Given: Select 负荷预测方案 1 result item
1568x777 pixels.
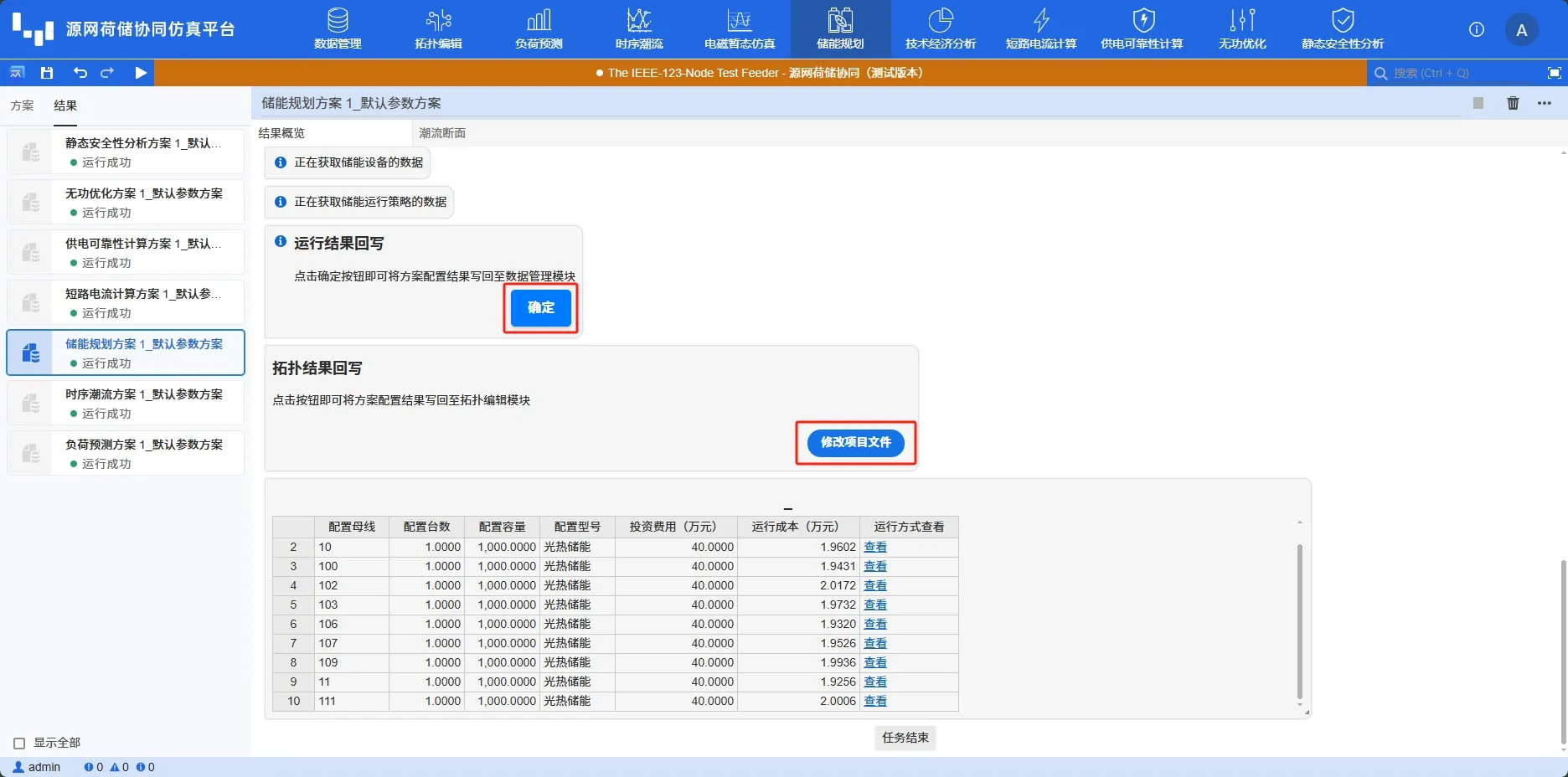Looking at the screenshot, I should pyautogui.click(x=126, y=453).
